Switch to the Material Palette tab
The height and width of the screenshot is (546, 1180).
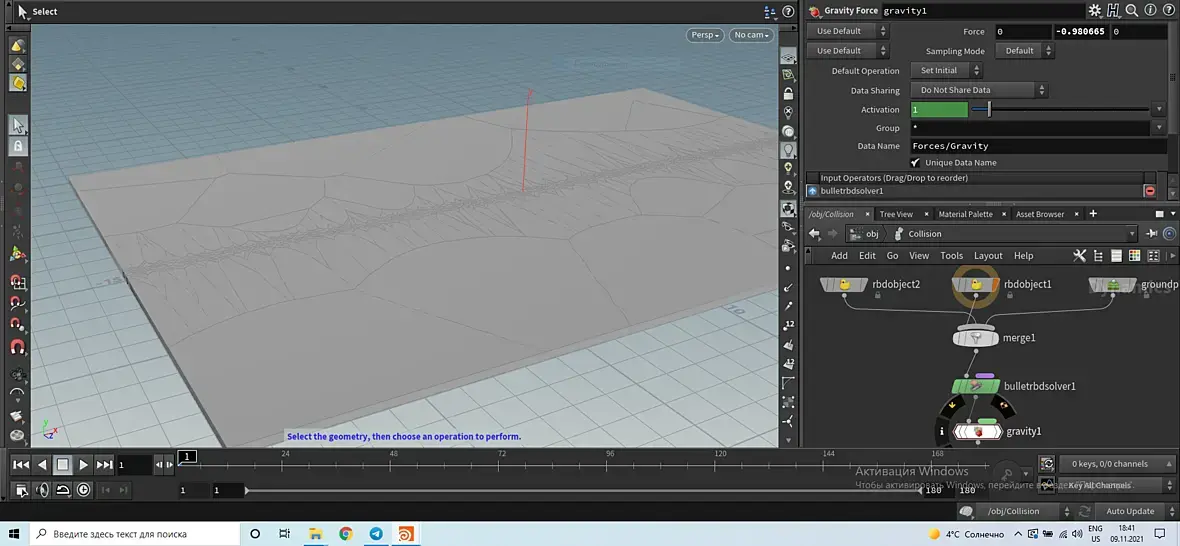965,214
